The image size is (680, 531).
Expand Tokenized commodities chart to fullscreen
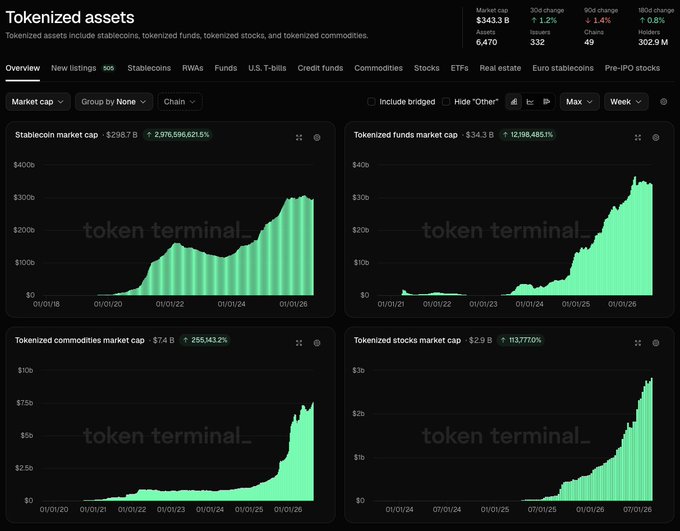(299, 343)
